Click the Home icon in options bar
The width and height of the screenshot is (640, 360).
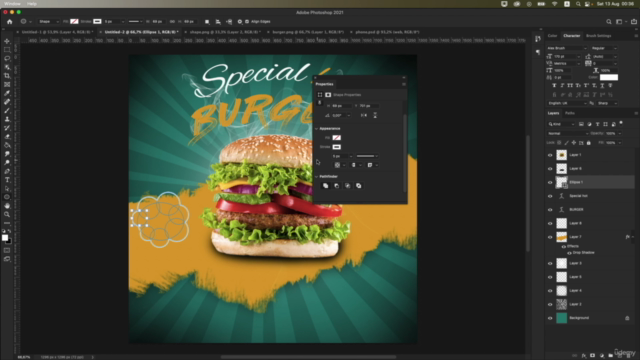point(10,22)
